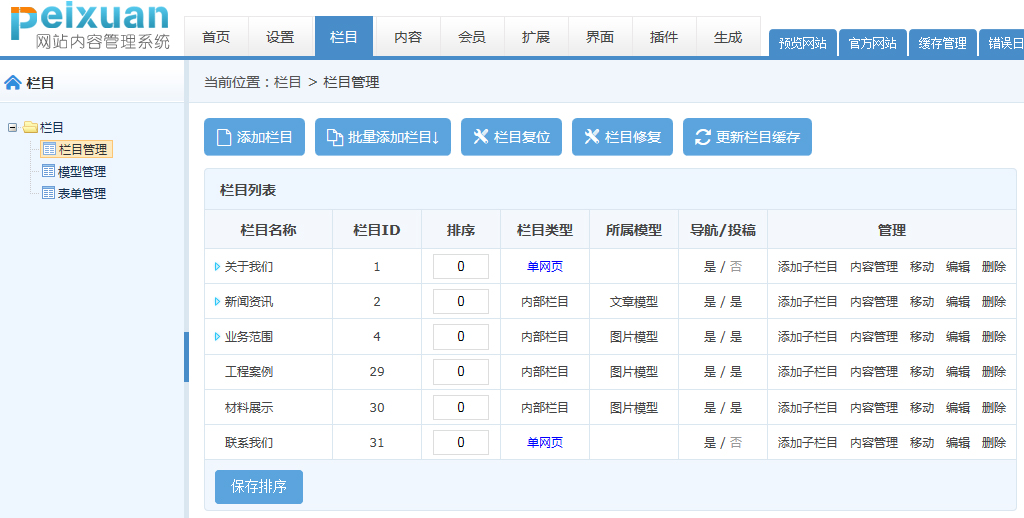Screen dimensions: 1024x518
Task: Collapse the 栏目 folder tree node
Action: click(13, 127)
